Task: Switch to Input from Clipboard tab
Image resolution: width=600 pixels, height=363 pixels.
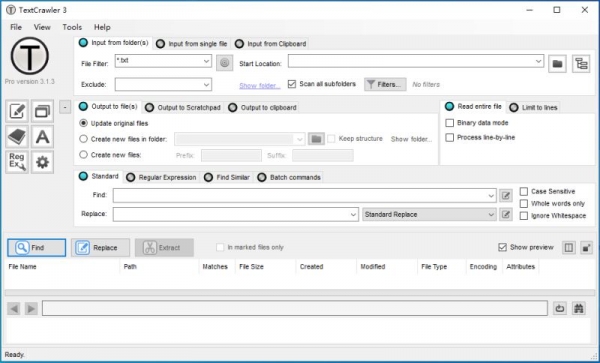Action: click(x=271, y=44)
